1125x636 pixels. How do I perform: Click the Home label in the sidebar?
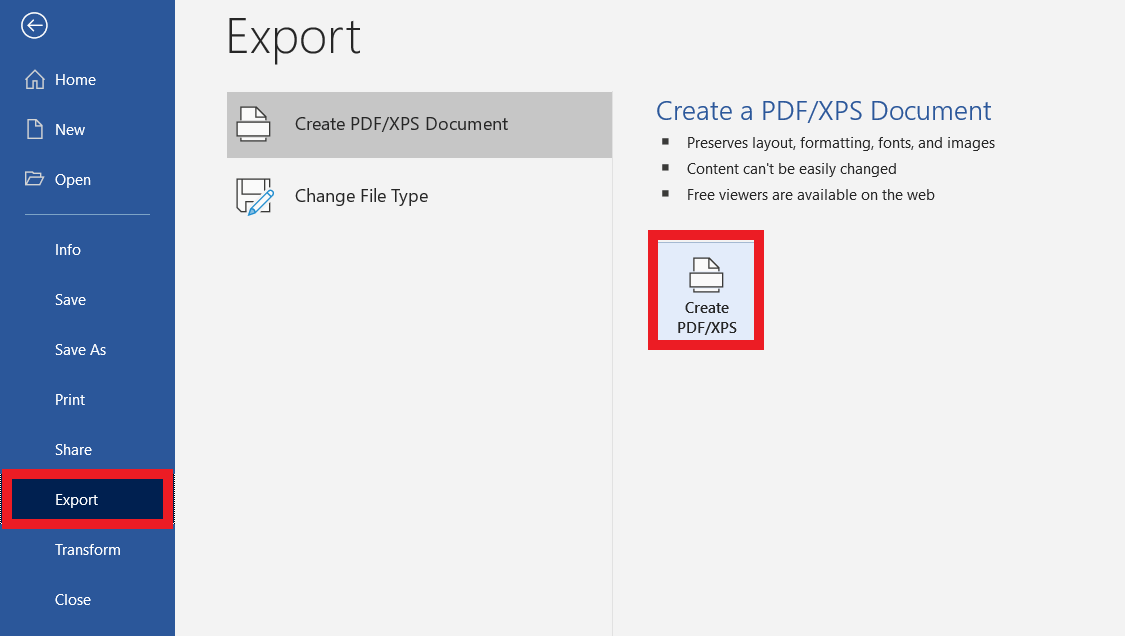[x=75, y=80]
